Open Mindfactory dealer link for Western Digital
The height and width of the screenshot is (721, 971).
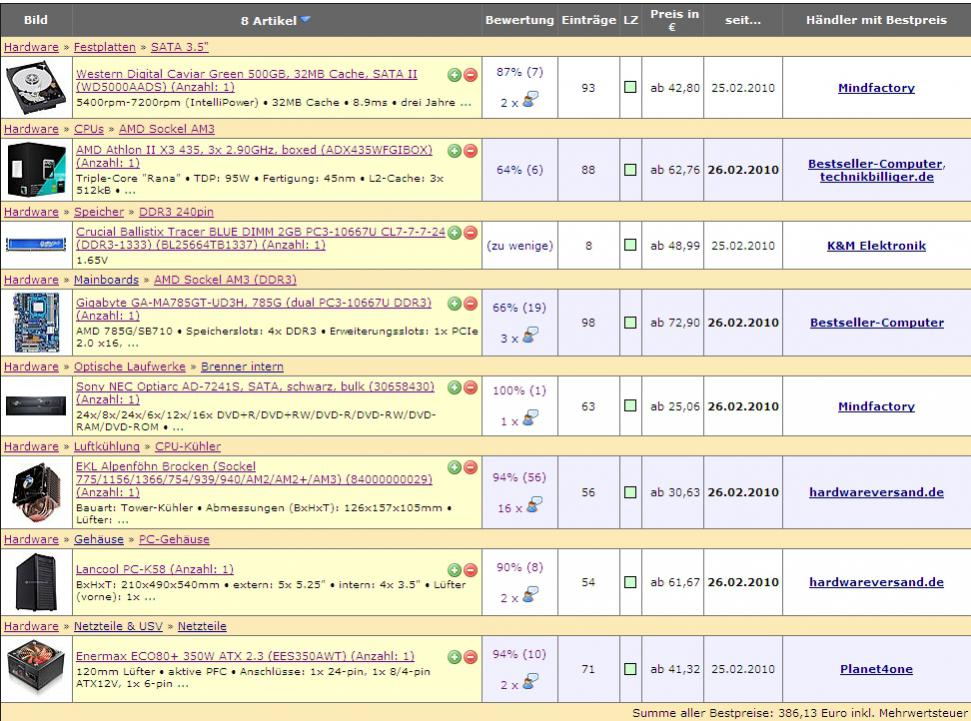pos(876,88)
